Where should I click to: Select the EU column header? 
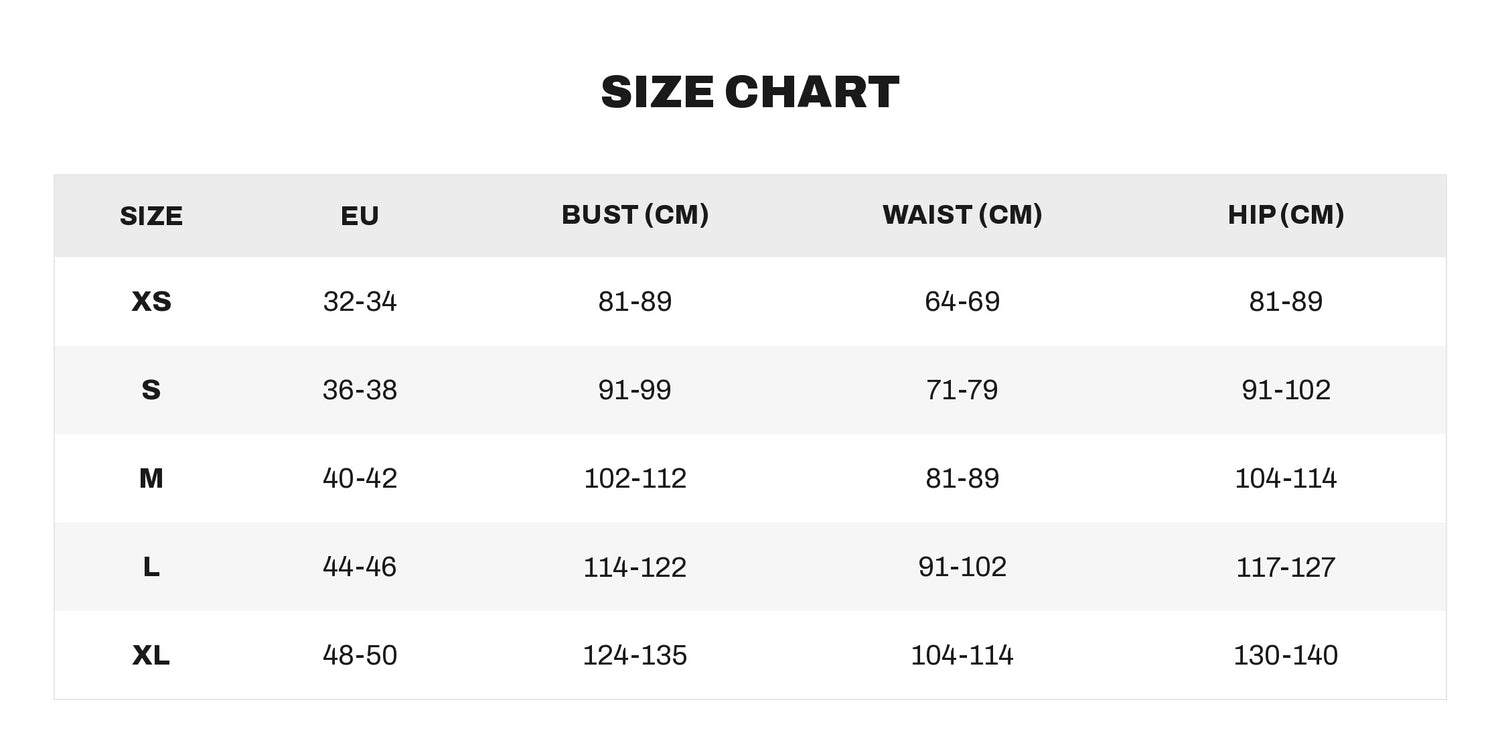click(360, 216)
